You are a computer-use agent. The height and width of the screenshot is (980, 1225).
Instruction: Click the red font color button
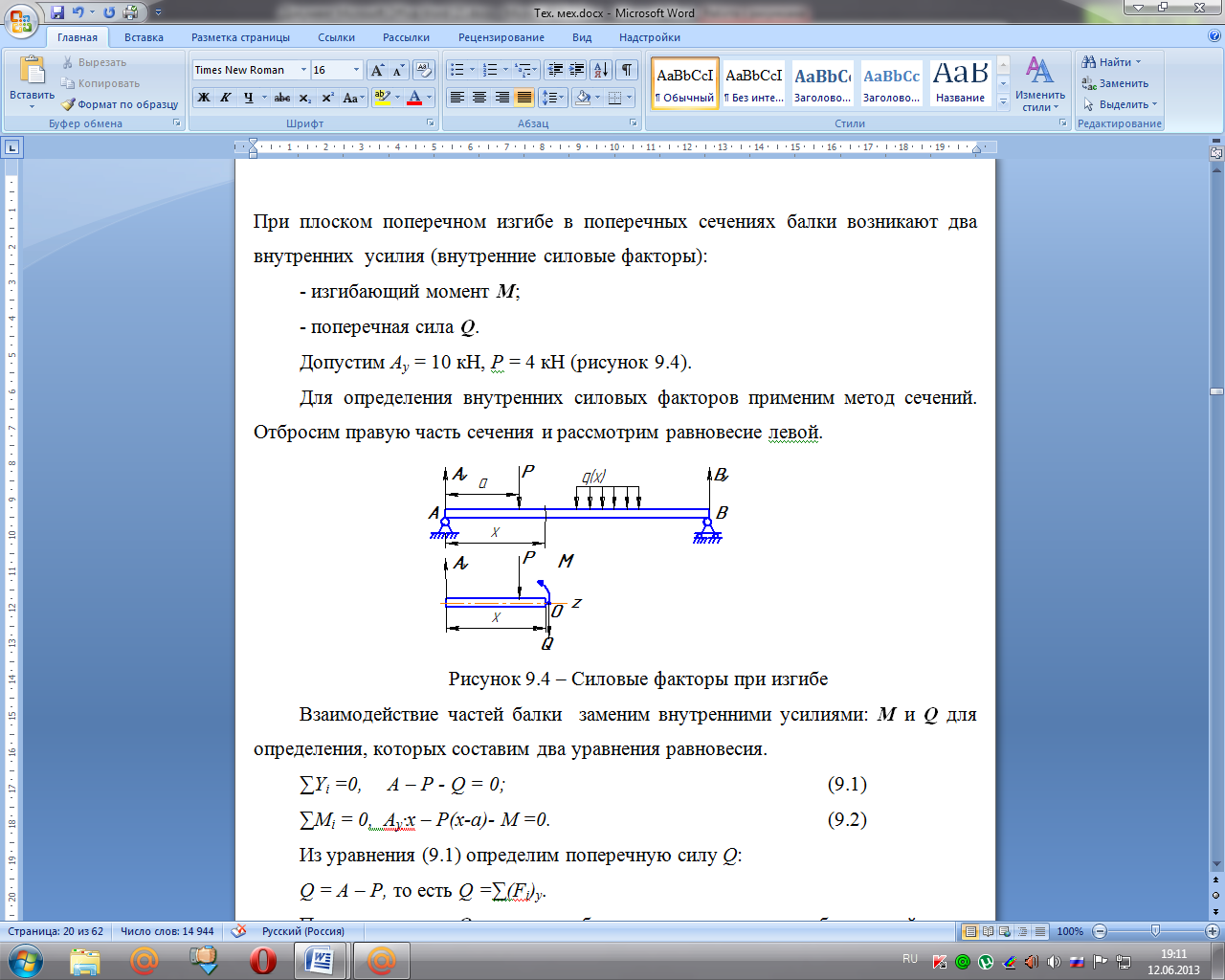(414, 98)
